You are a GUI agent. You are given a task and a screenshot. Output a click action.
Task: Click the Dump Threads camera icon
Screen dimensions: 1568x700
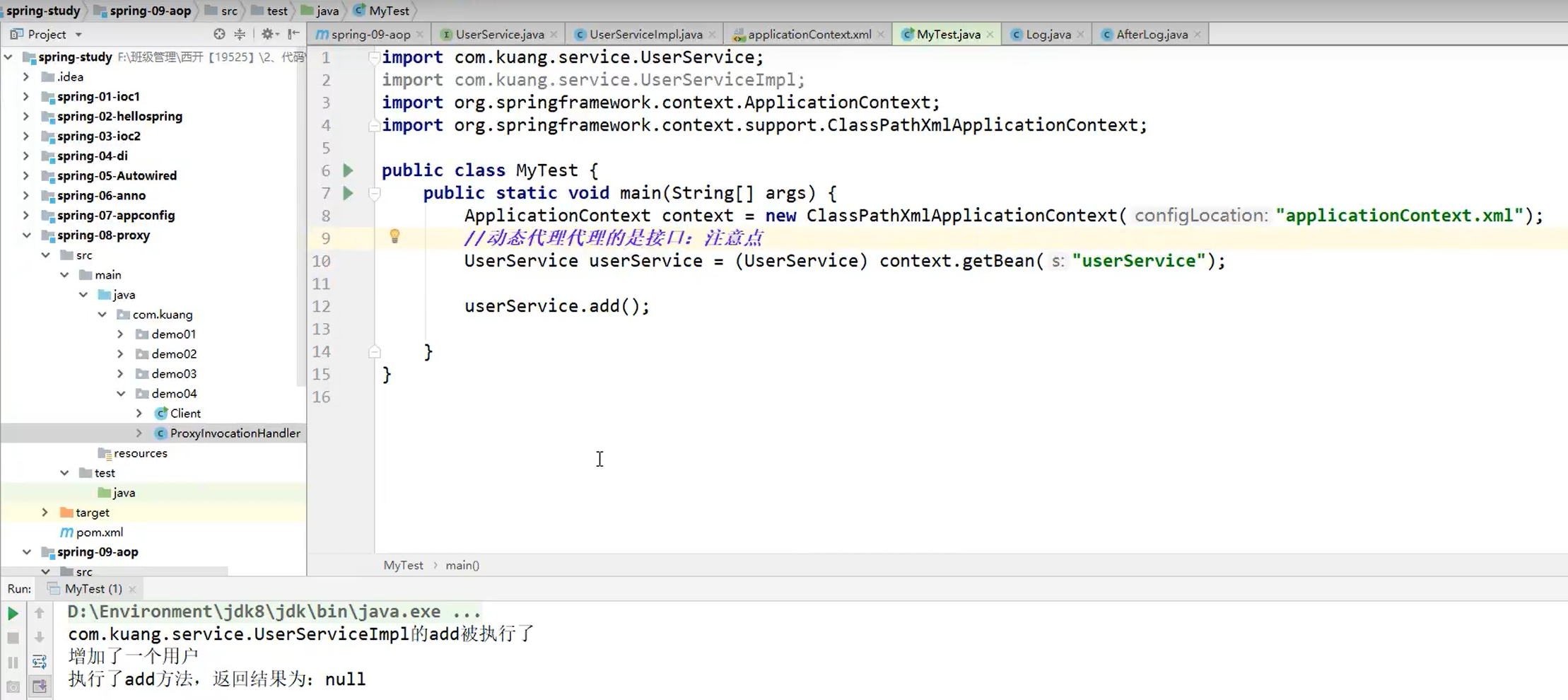coord(13,687)
